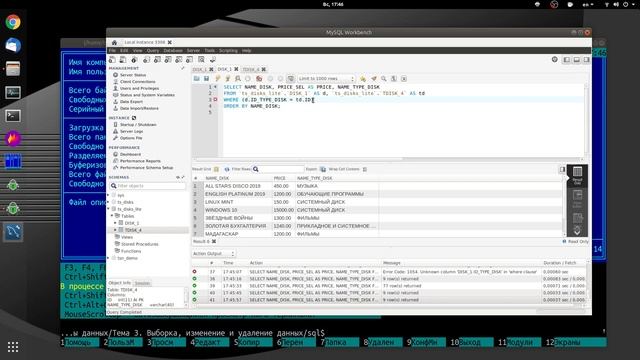
Task: Collapse the Tables node
Action: [112, 216]
